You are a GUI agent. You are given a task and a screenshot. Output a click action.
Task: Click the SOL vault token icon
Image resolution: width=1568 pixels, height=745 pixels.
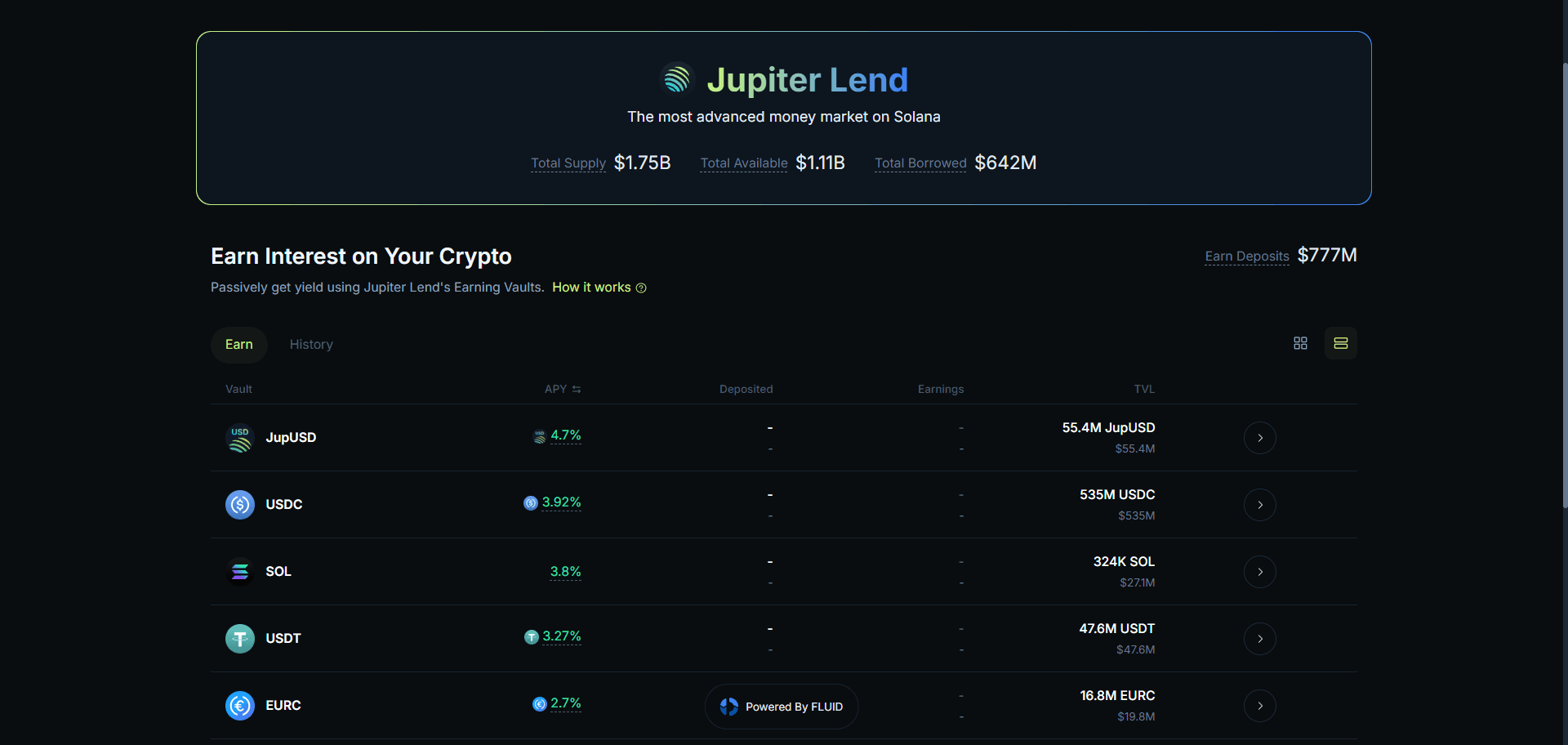[240, 572]
